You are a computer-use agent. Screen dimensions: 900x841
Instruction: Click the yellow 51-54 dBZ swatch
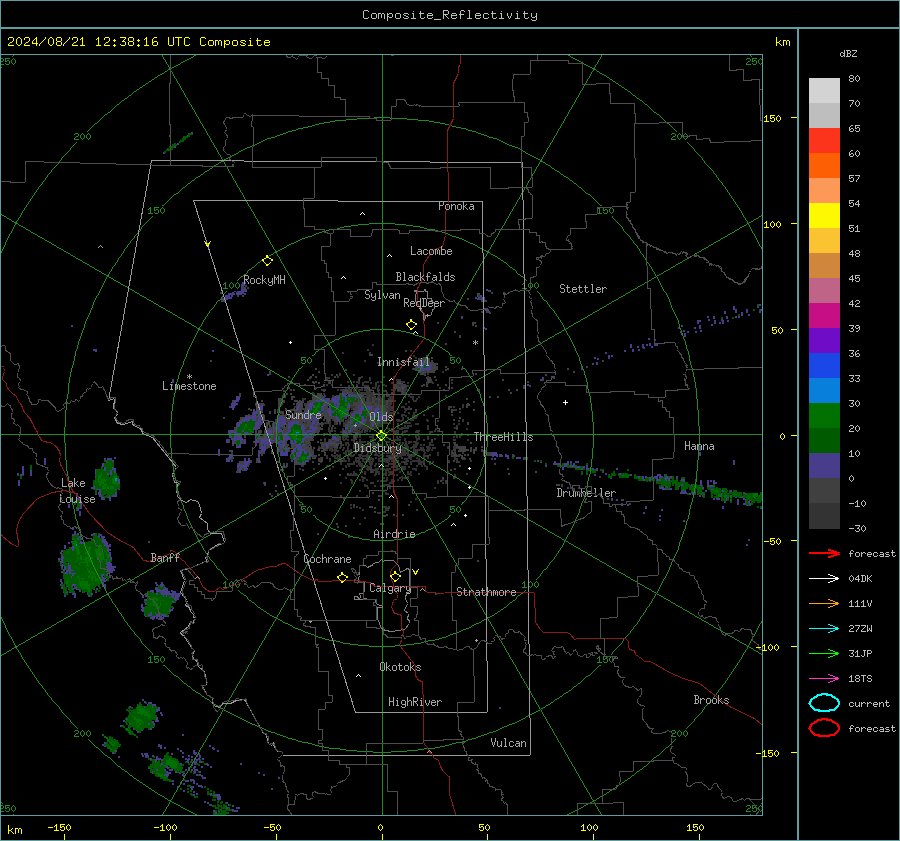pos(824,216)
